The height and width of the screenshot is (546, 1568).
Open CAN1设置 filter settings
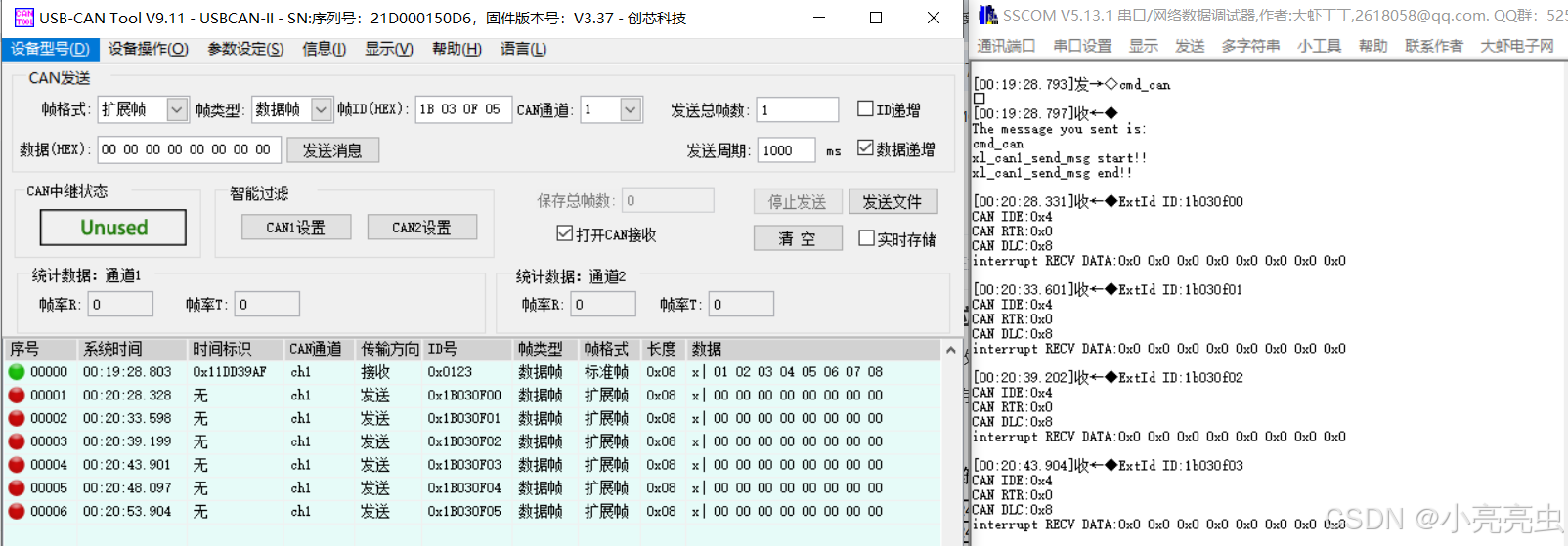295,227
